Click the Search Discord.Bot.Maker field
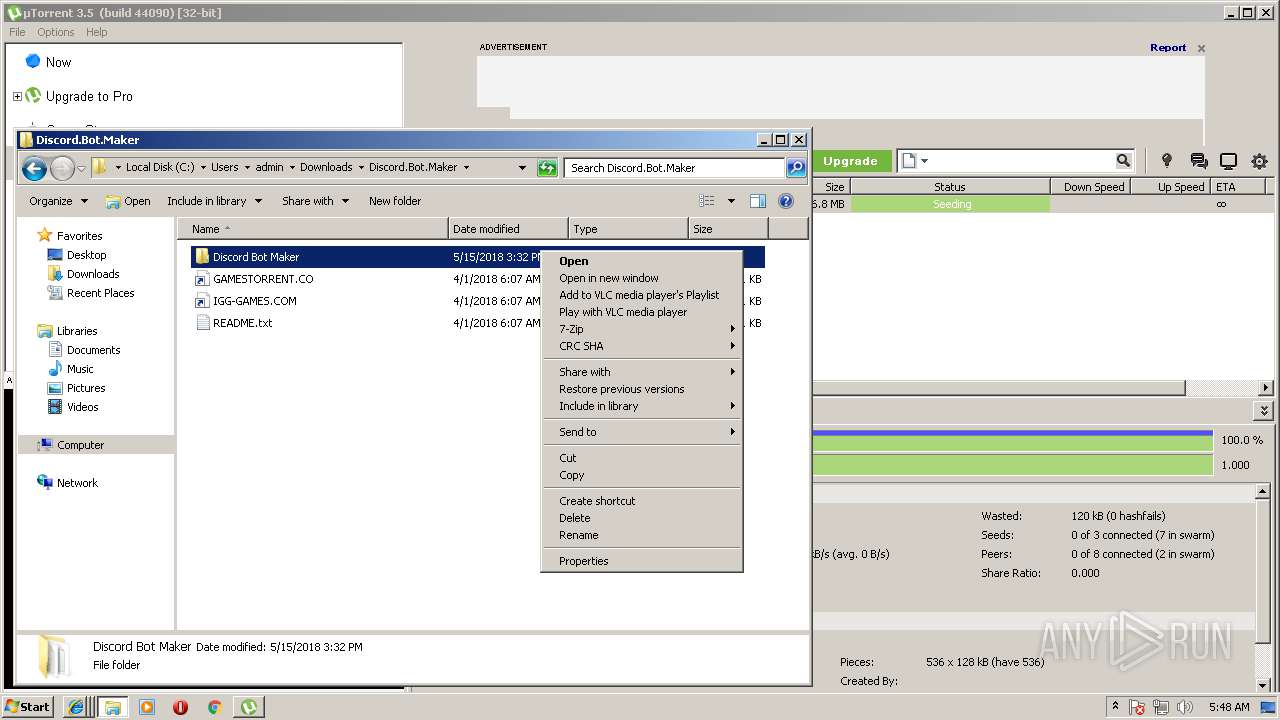The height and width of the screenshot is (720, 1280). click(x=674, y=168)
